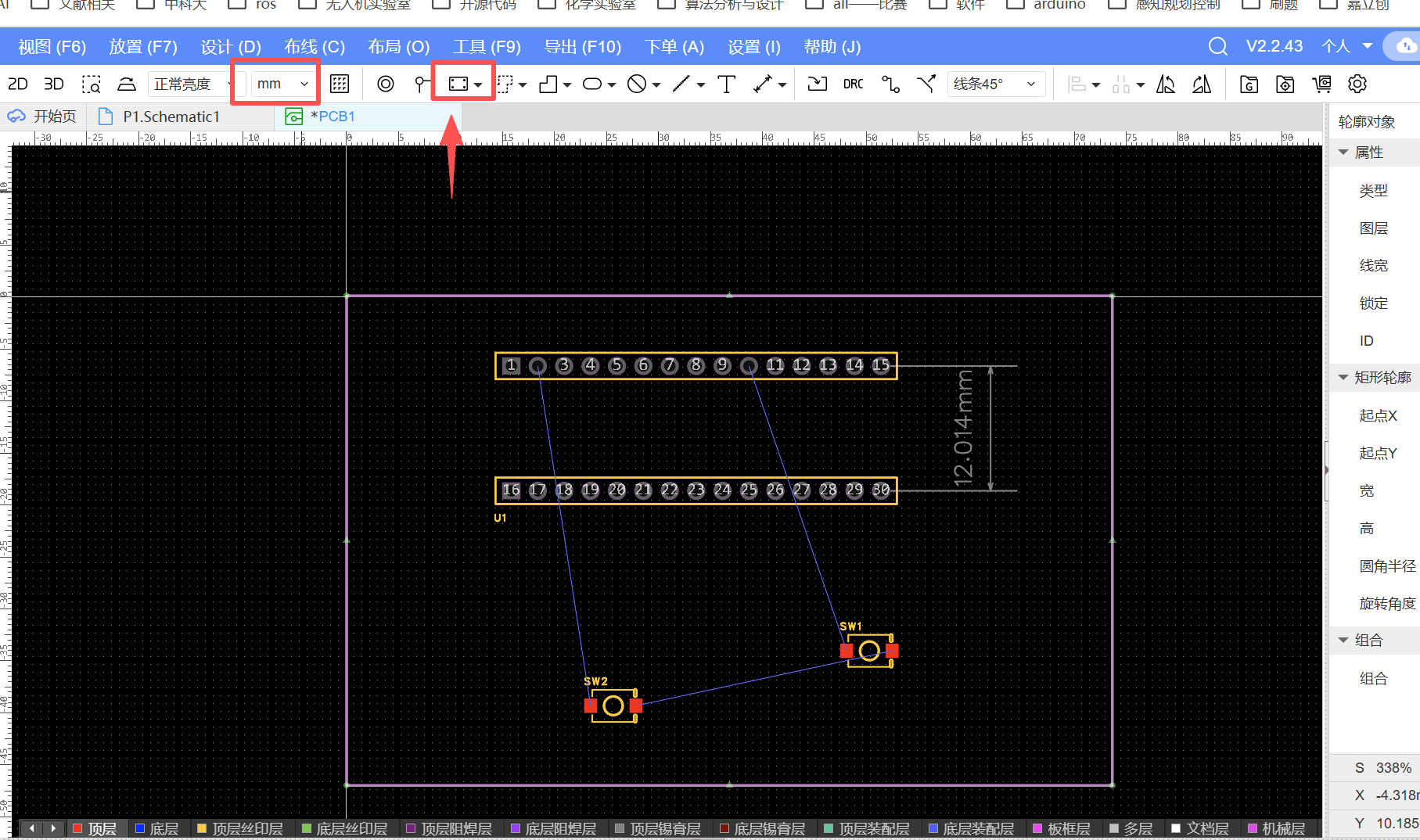The width and height of the screenshot is (1420, 840).
Task: Click the SW1 switch component
Action: (x=869, y=651)
